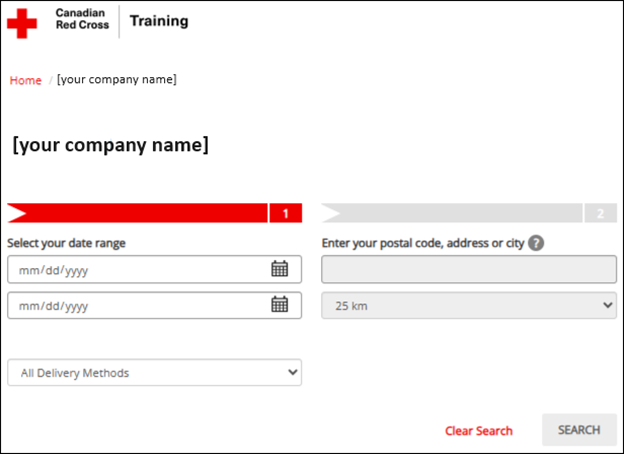Select the grey step 2 bar
The height and width of the screenshot is (454, 624).
469,213
